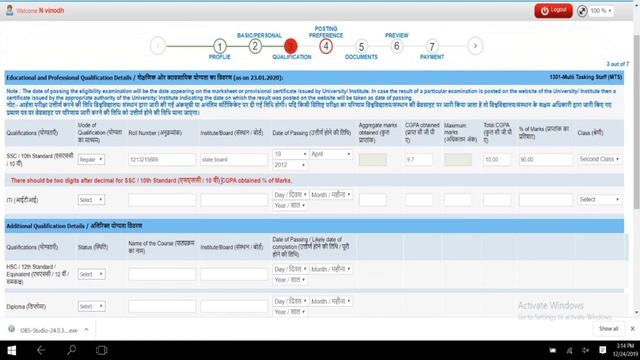The image size is (640, 360).
Task: Click the Logout button
Action: tap(553, 11)
